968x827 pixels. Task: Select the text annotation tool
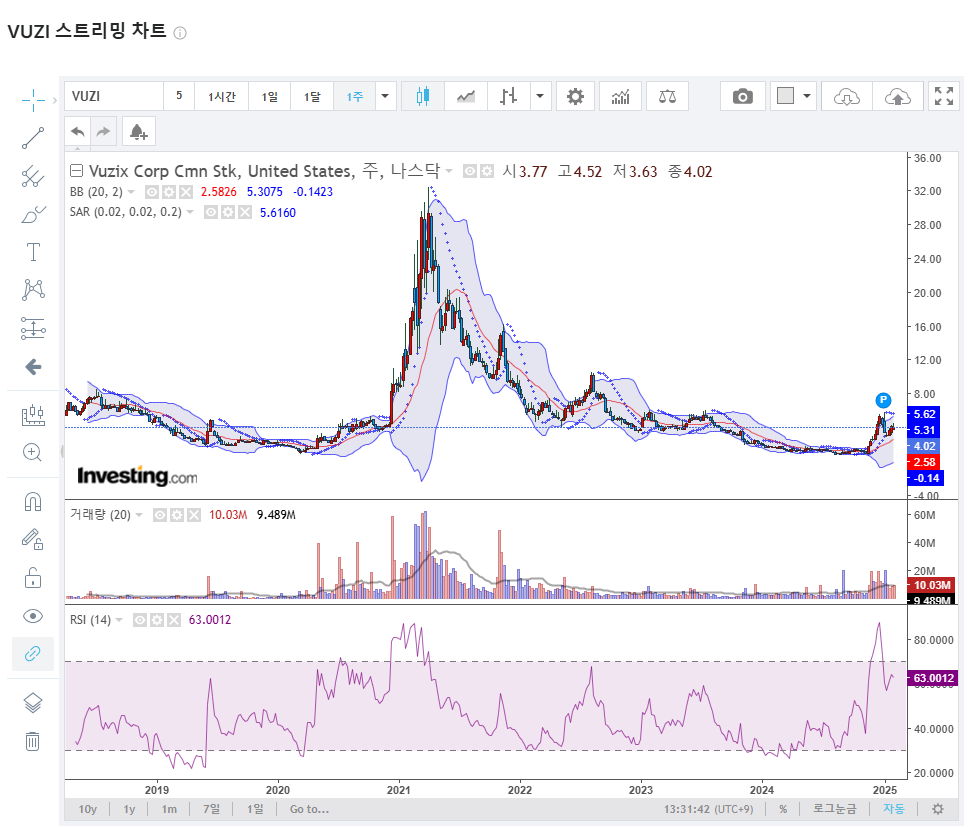click(33, 252)
